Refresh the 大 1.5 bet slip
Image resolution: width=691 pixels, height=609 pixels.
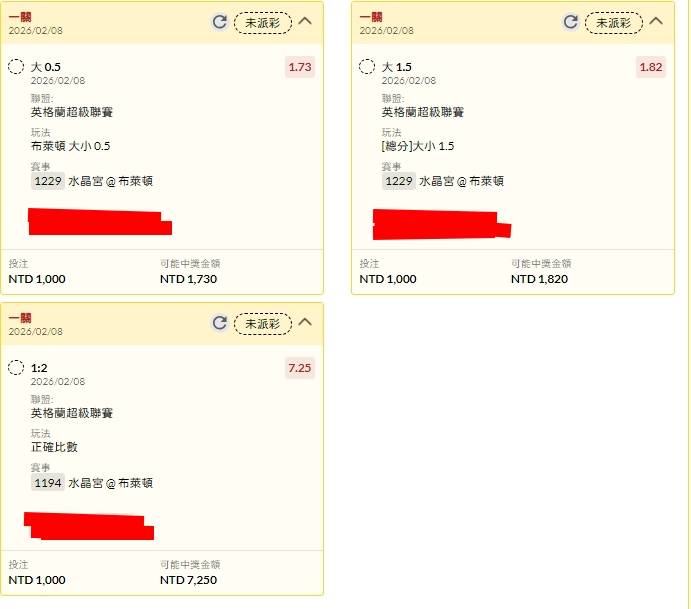[x=571, y=22]
